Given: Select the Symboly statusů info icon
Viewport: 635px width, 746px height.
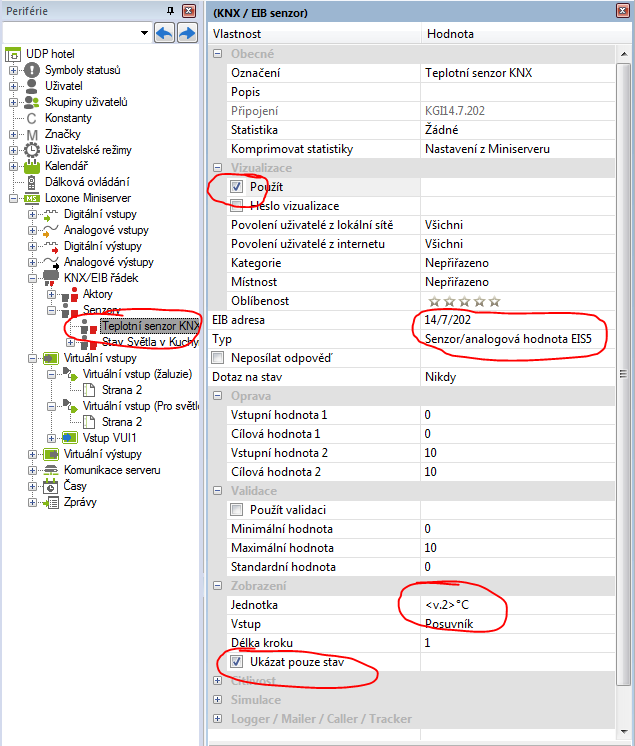Looking at the screenshot, I should [x=31, y=70].
